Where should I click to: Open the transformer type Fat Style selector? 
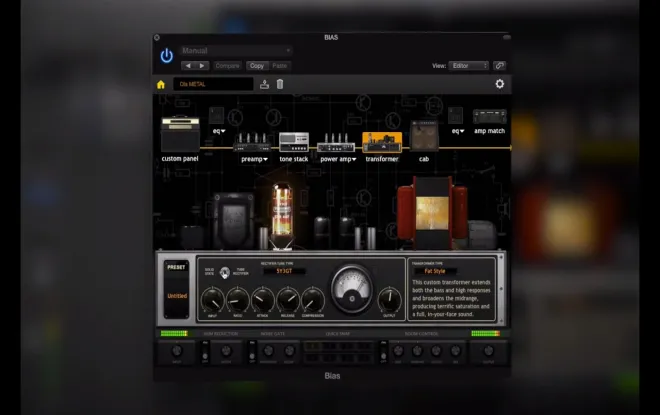[434, 271]
